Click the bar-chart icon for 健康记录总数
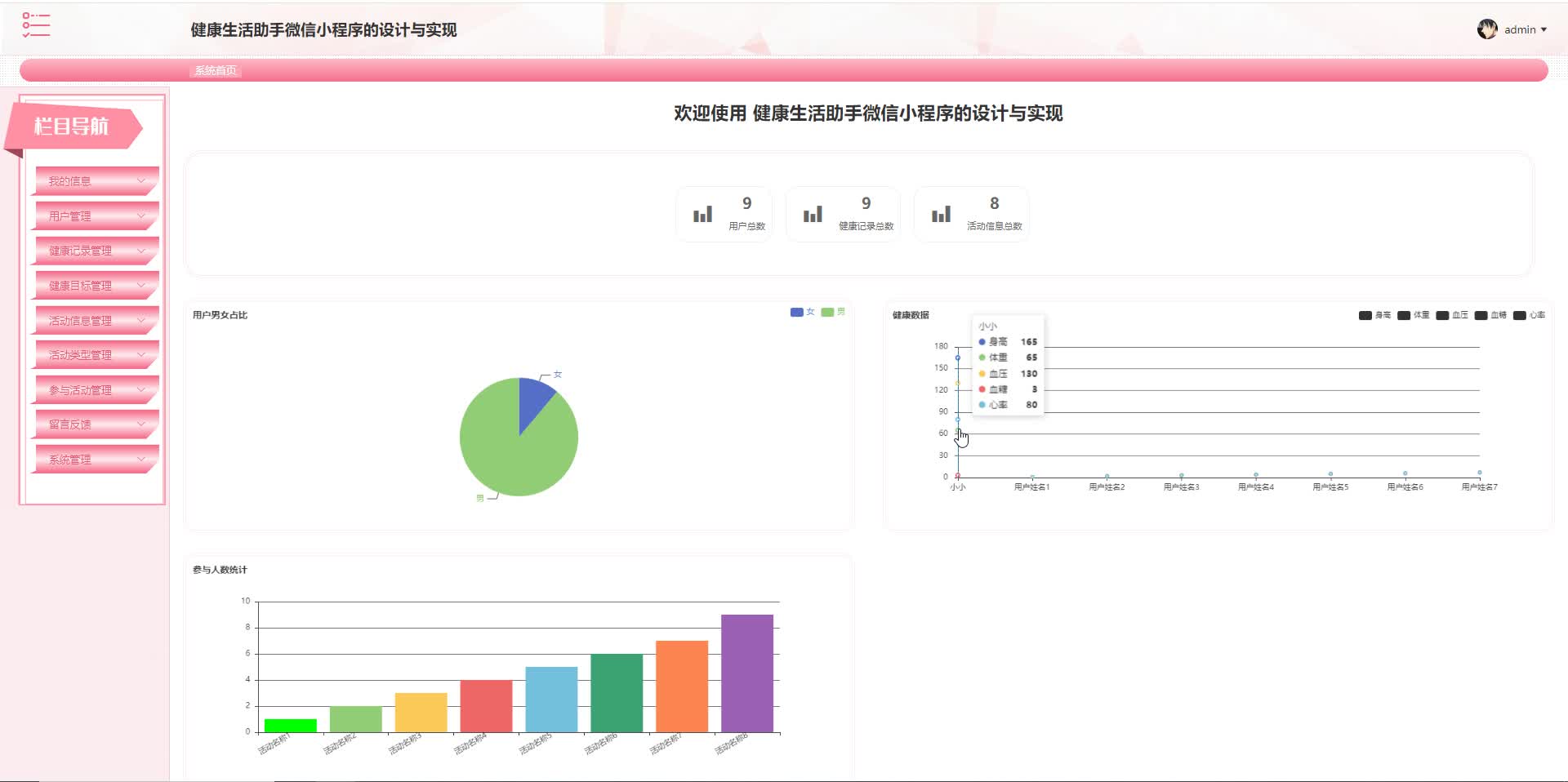The width and height of the screenshot is (1568, 782). point(813,214)
